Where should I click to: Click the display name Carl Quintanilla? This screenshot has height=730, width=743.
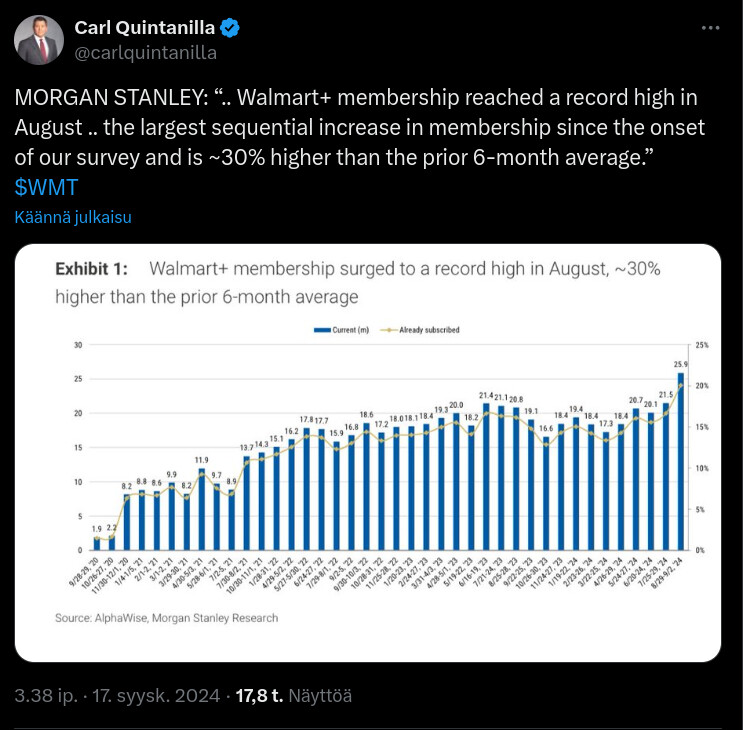pos(144,27)
